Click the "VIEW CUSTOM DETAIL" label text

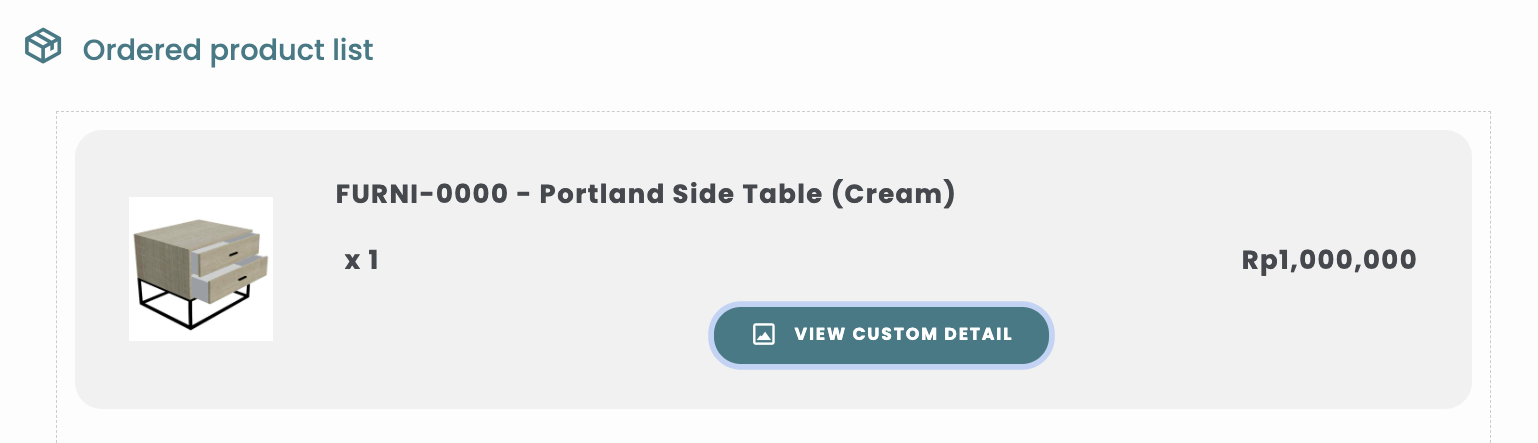click(x=903, y=334)
